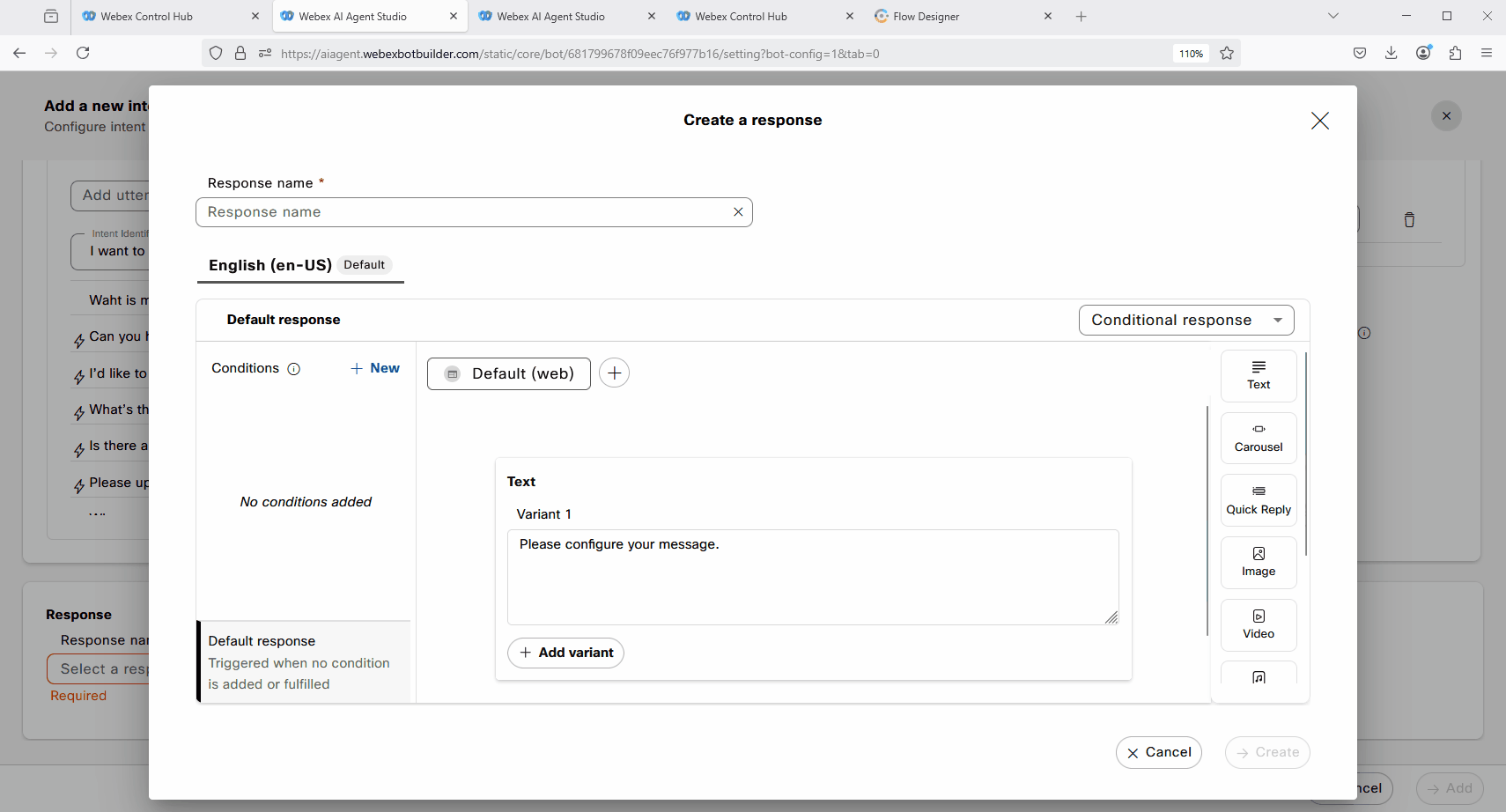
Task: Click the Conditions info icon
Action: [x=294, y=369]
